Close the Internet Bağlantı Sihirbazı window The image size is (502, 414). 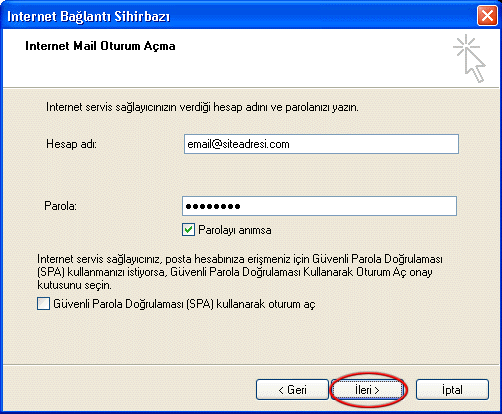[487, 16]
